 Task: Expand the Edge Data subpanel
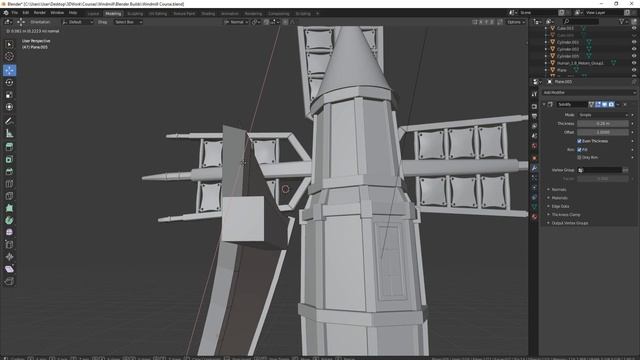[560, 206]
